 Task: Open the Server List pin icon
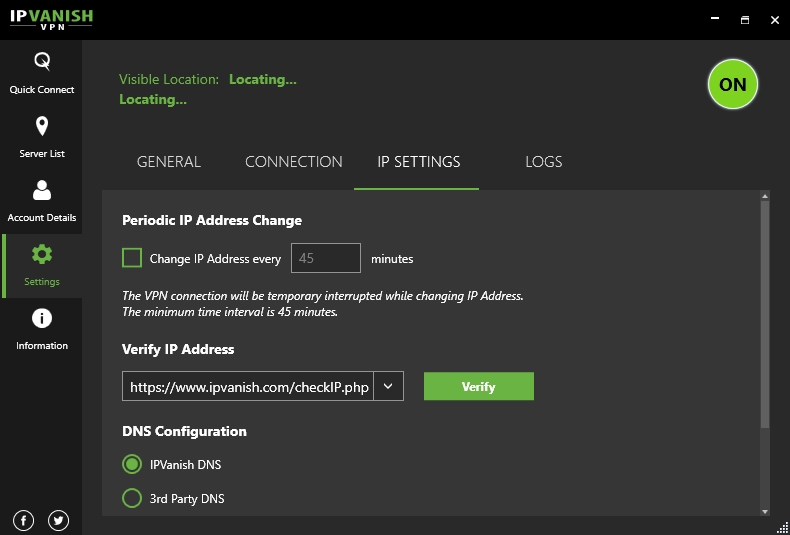[42, 126]
